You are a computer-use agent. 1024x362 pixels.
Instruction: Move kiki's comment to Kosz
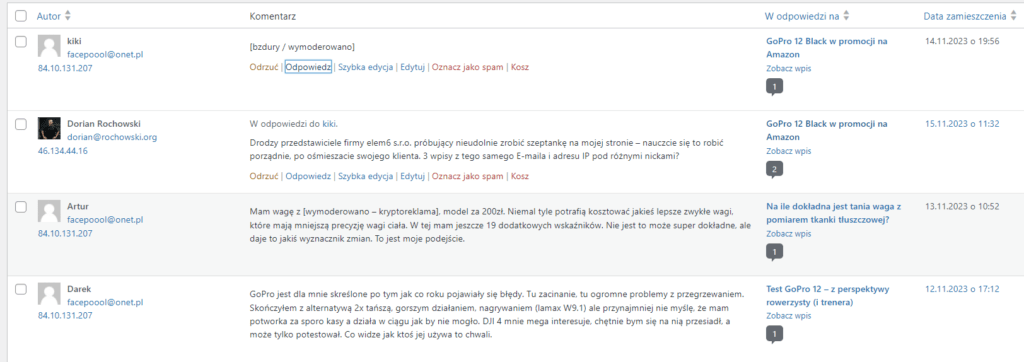tap(520, 67)
